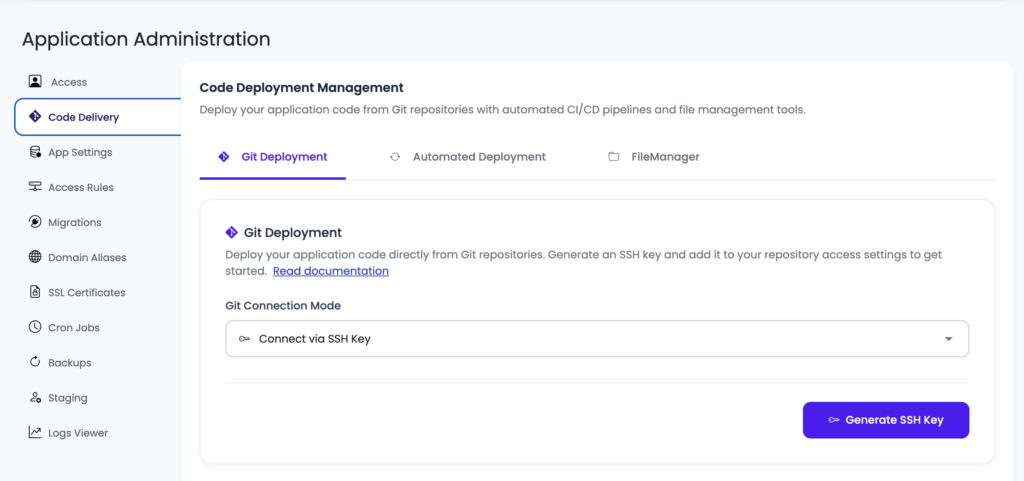Open the Migrations page
The height and width of the screenshot is (481, 1024).
tap(74, 222)
